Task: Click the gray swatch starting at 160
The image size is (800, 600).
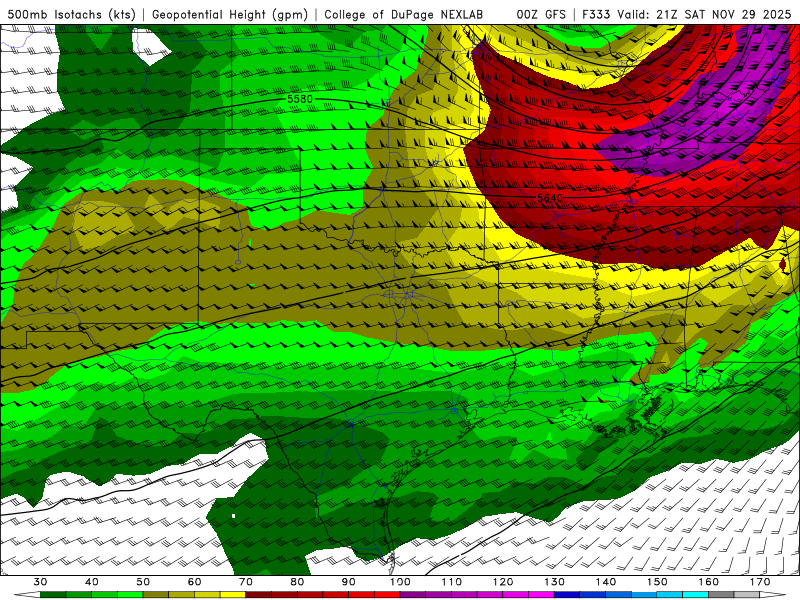Action: tap(721, 595)
